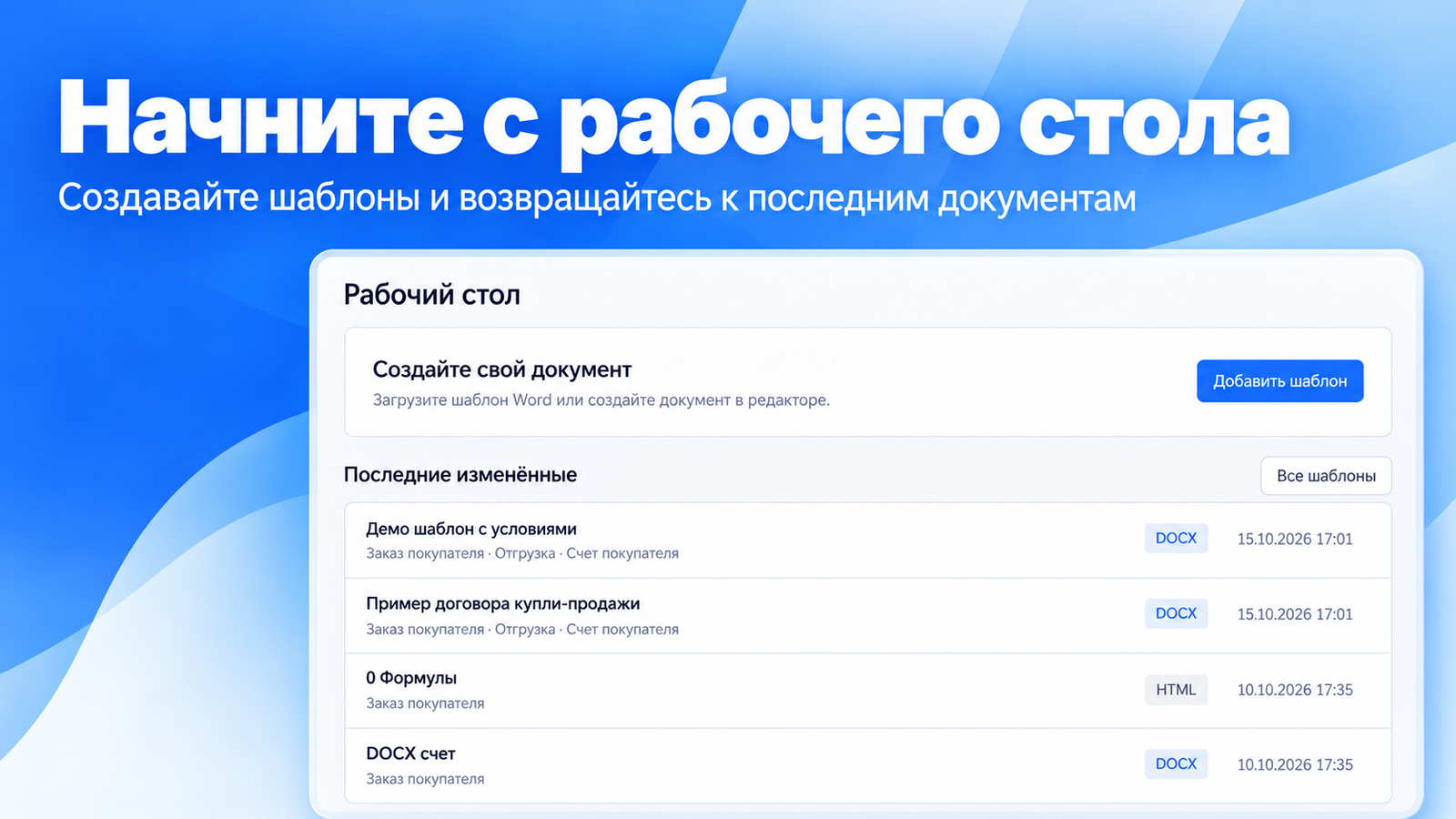
Task: Click the Загрузите шаблон Word description text
Action: pyautogui.click(x=602, y=400)
